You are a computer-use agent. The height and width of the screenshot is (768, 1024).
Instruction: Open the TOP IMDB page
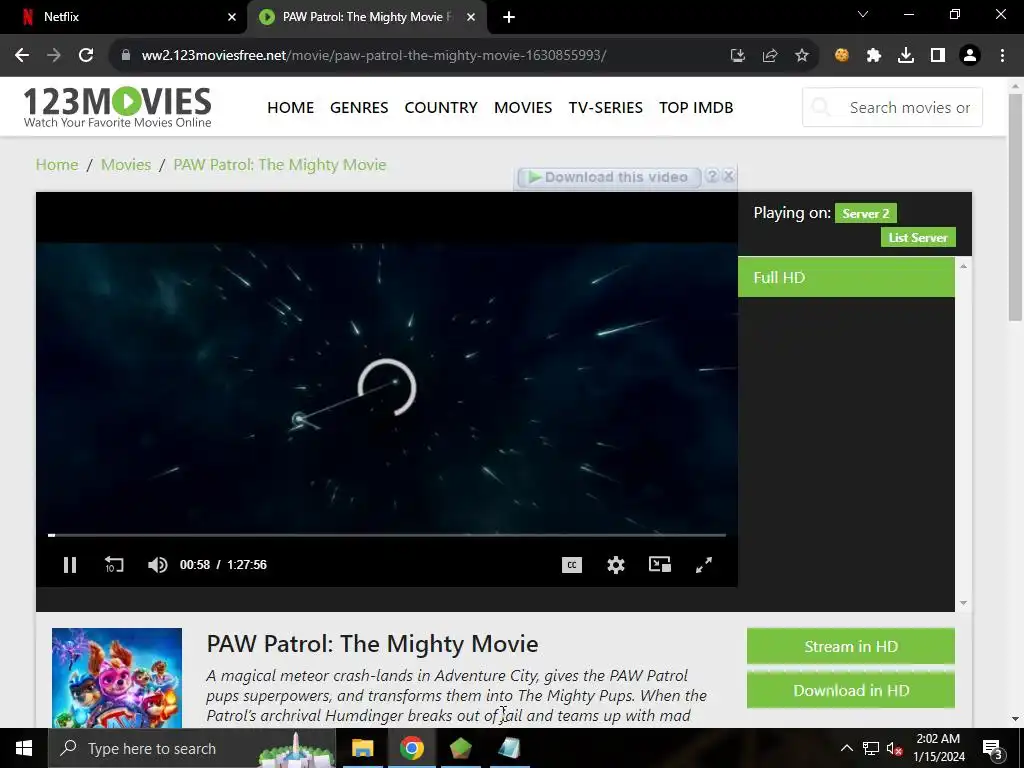click(x=696, y=108)
